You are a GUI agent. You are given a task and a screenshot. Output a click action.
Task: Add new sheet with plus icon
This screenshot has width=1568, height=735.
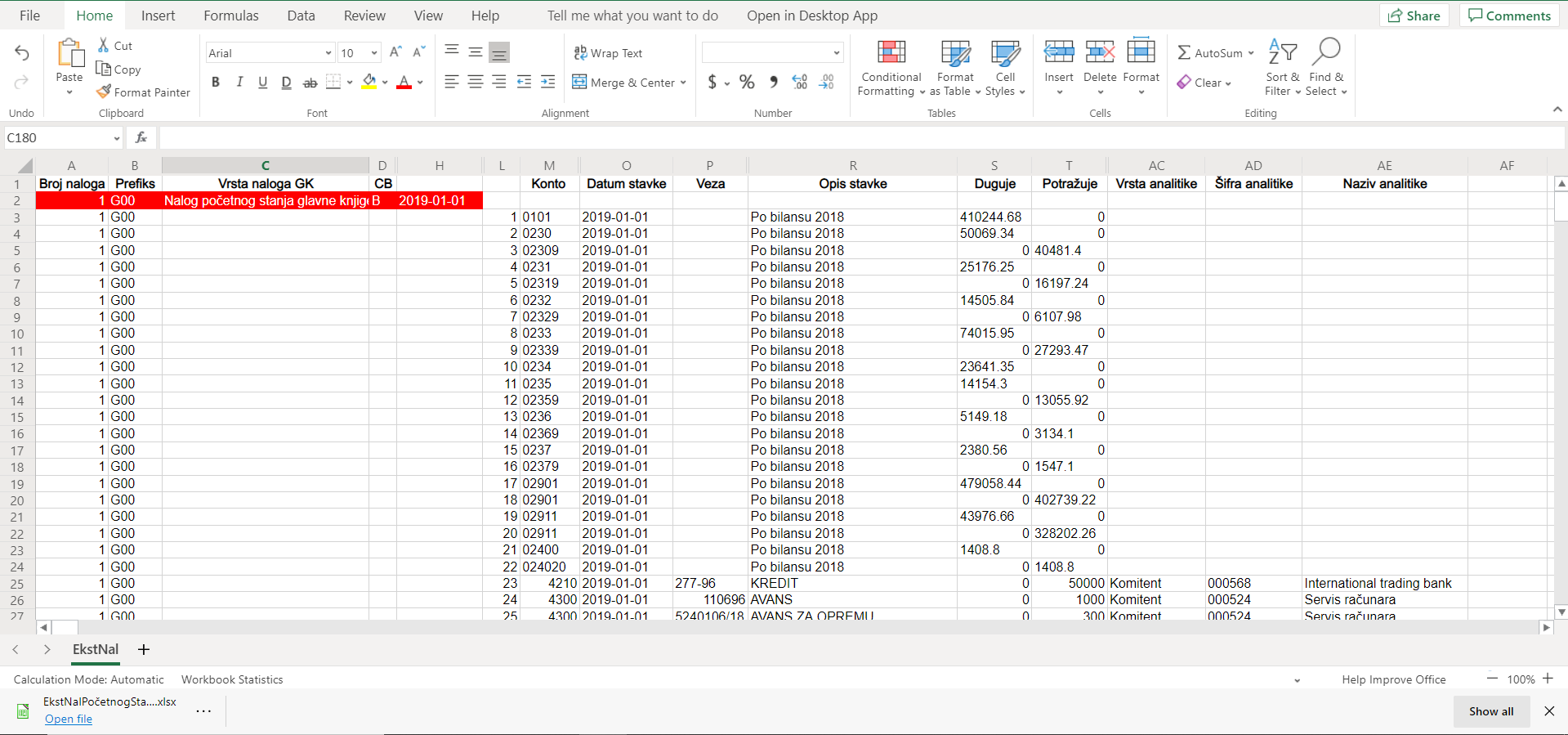click(x=144, y=649)
